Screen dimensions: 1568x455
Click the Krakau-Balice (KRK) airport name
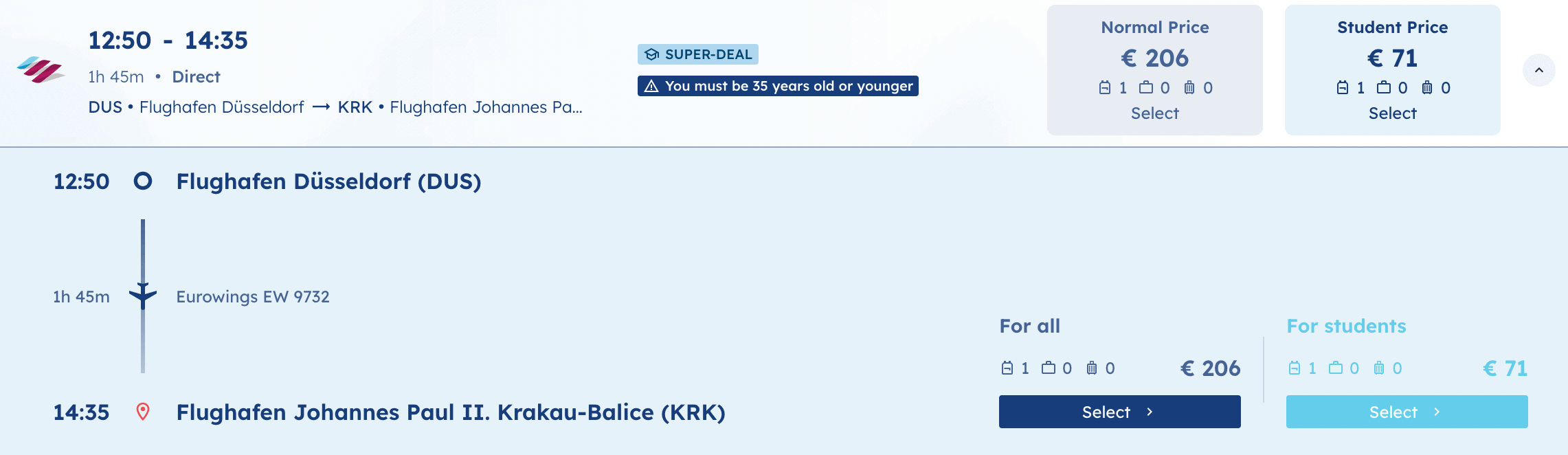pos(451,412)
